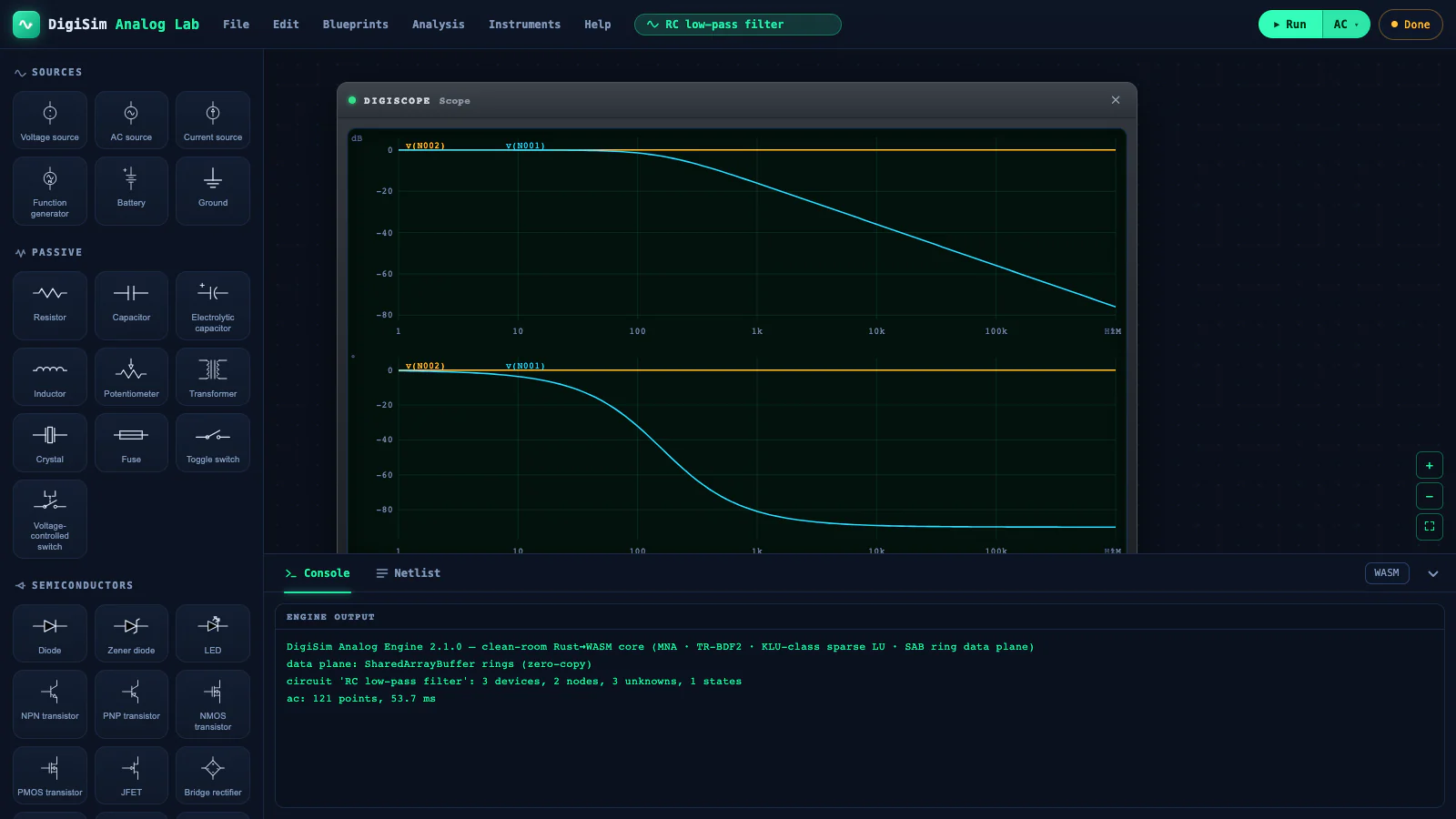Select the Bridge rectifier component
This screenshot has width=1456, height=819.
(x=213, y=775)
